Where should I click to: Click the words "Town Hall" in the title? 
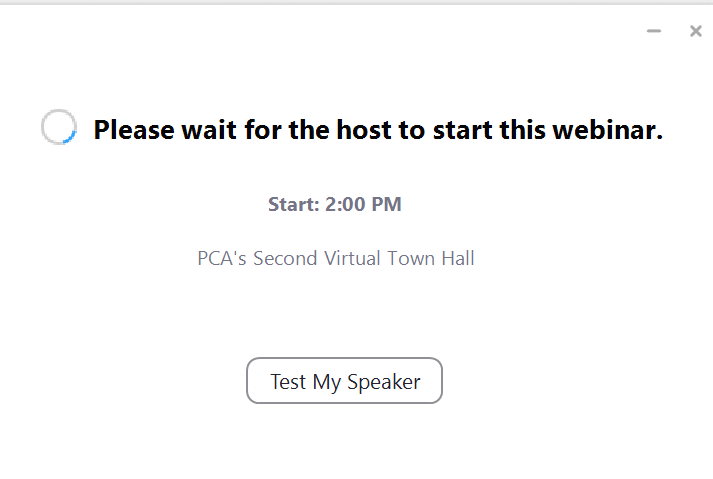click(x=431, y=258)
